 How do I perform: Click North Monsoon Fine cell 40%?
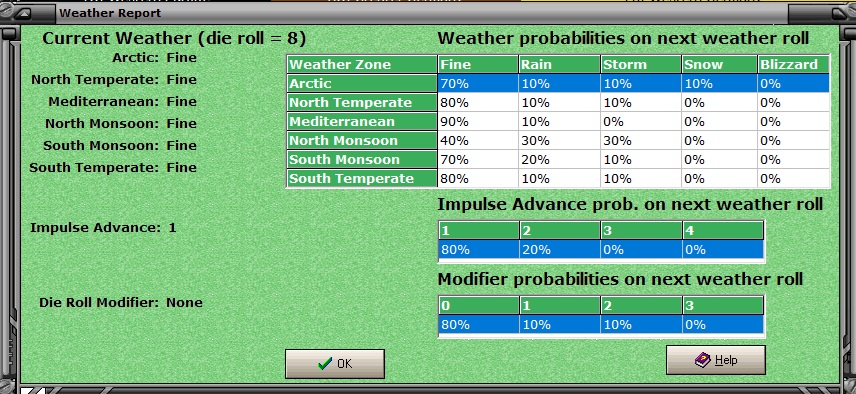[x=478, y=141]
